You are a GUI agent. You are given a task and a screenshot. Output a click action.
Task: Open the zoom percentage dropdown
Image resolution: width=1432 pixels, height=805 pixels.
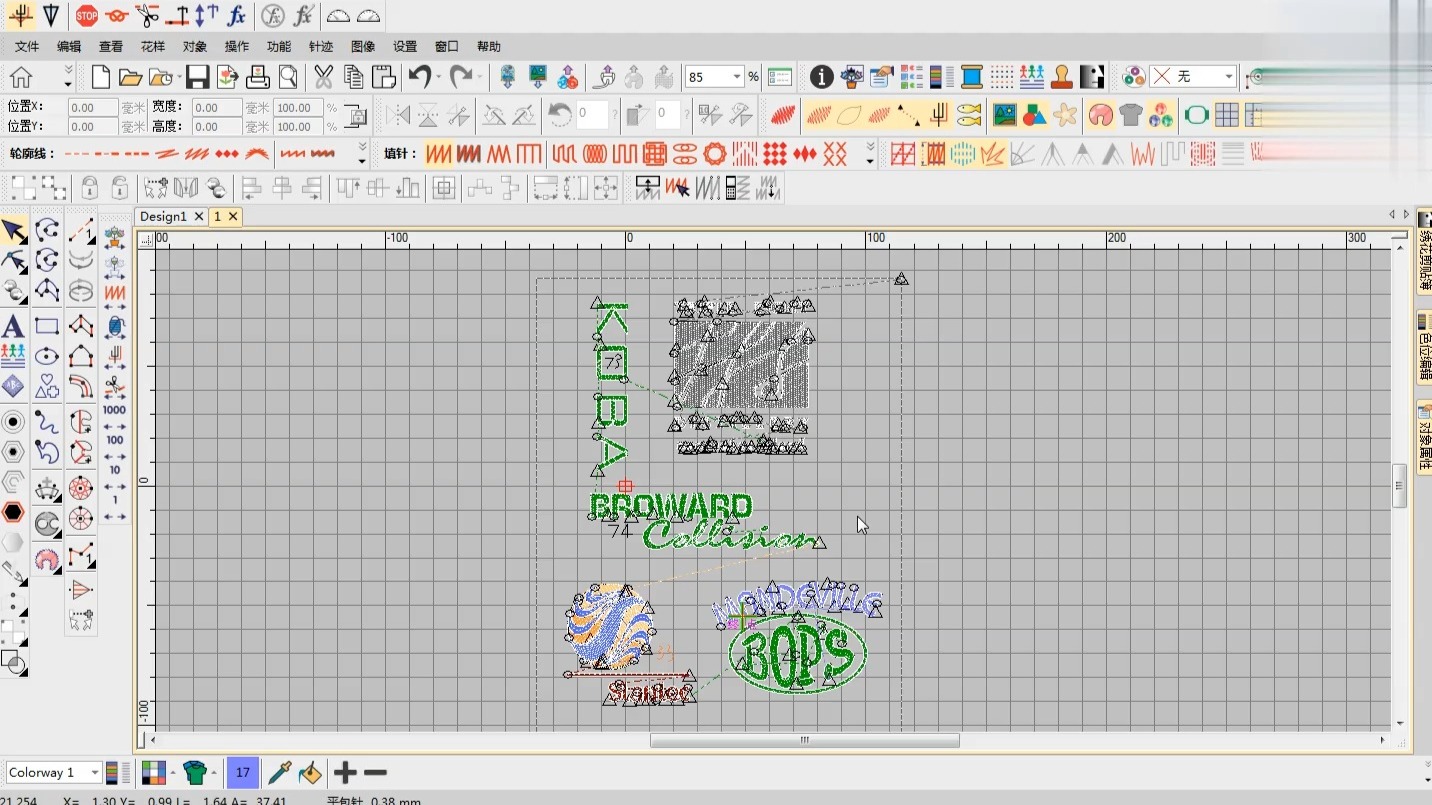(x=737, y=77)
